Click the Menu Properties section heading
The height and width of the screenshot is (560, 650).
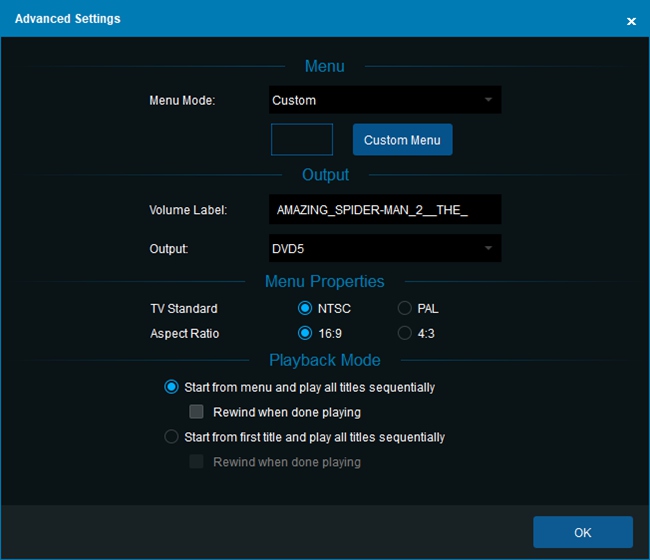point(325,281)
